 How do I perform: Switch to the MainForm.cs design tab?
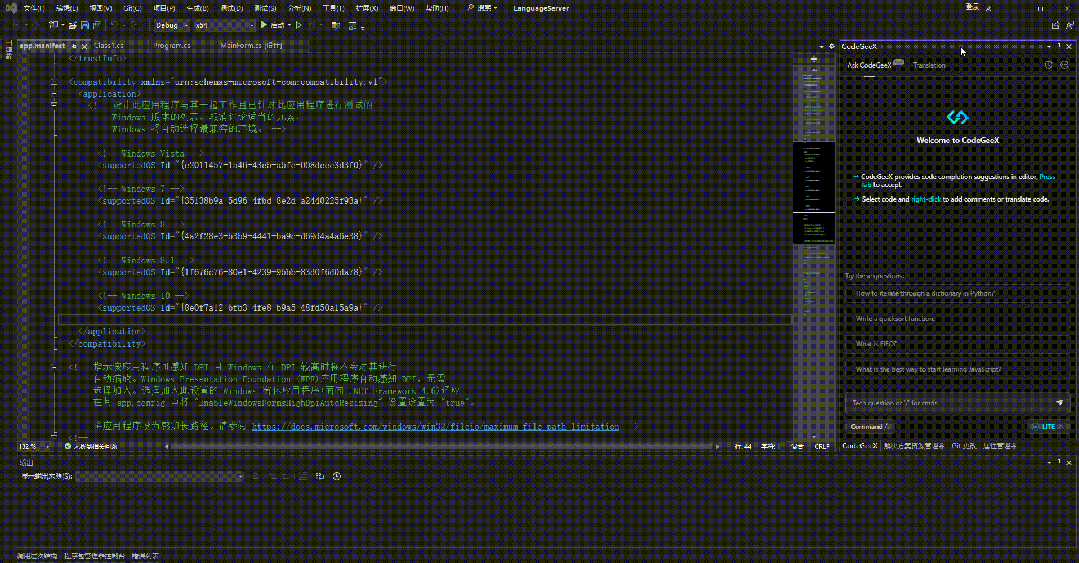point(251,45)
